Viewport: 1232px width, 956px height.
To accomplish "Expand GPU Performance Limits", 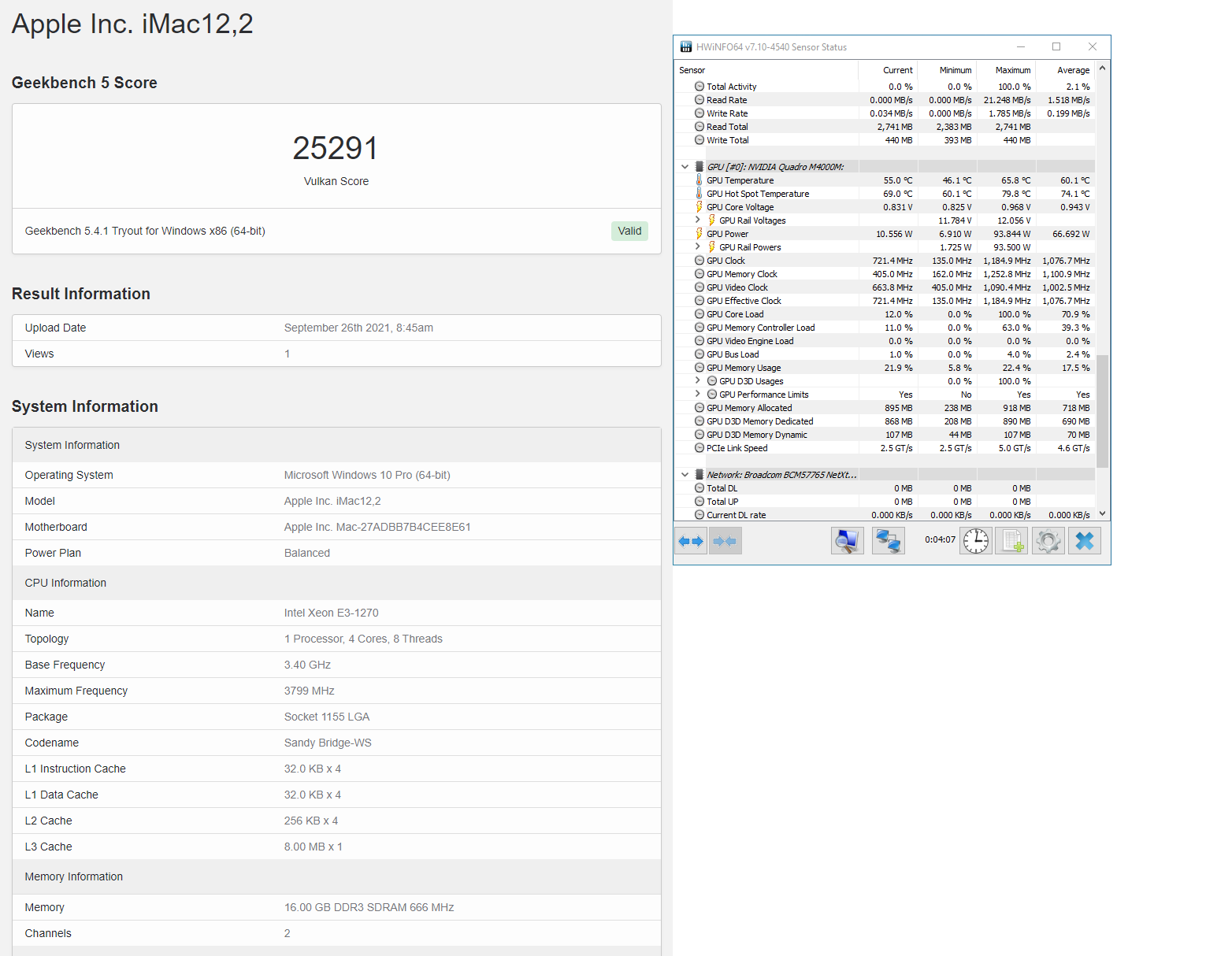I will pos(698,394).
